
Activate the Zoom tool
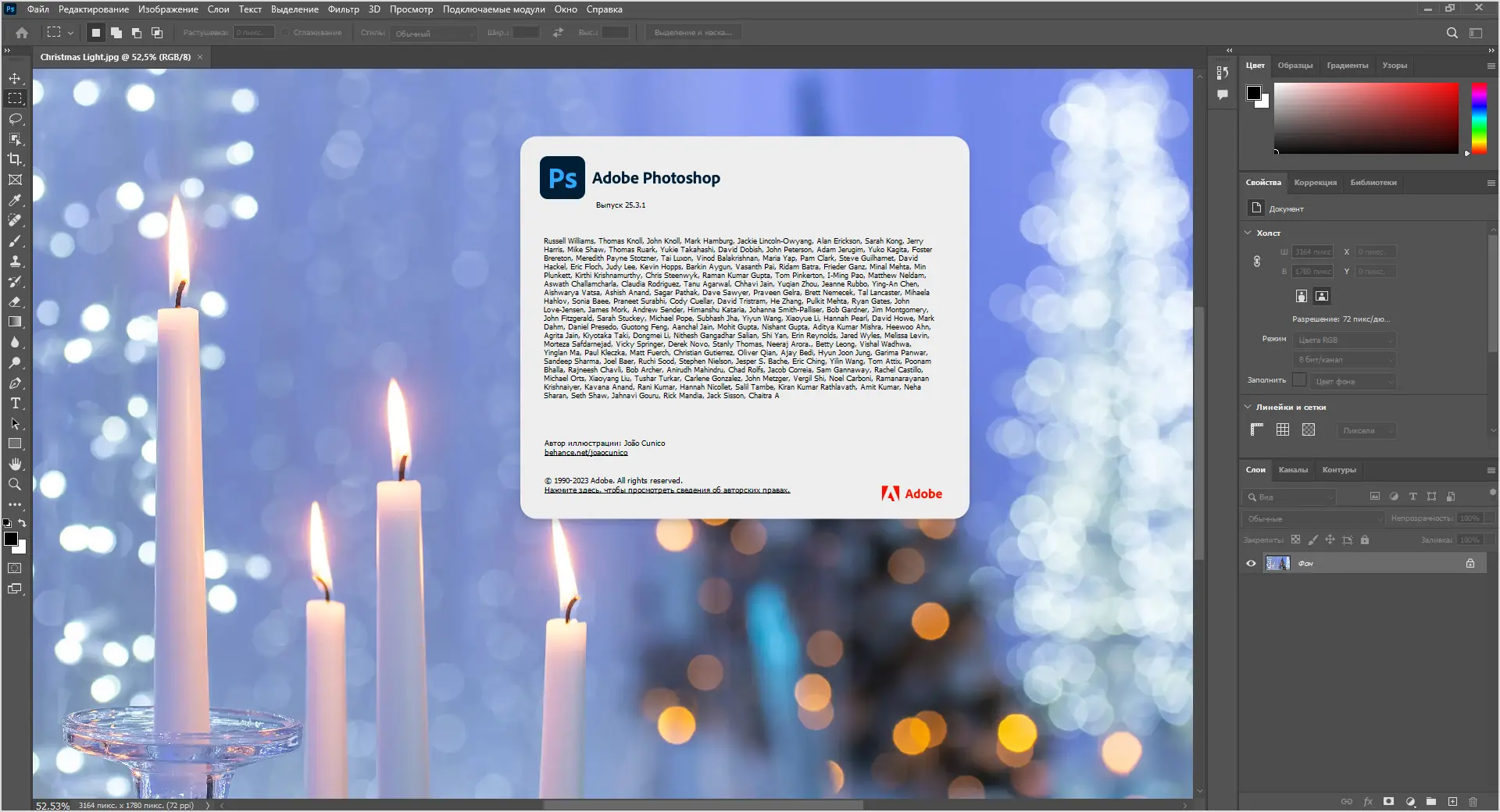pyautogui.click(x=14, y=484)
